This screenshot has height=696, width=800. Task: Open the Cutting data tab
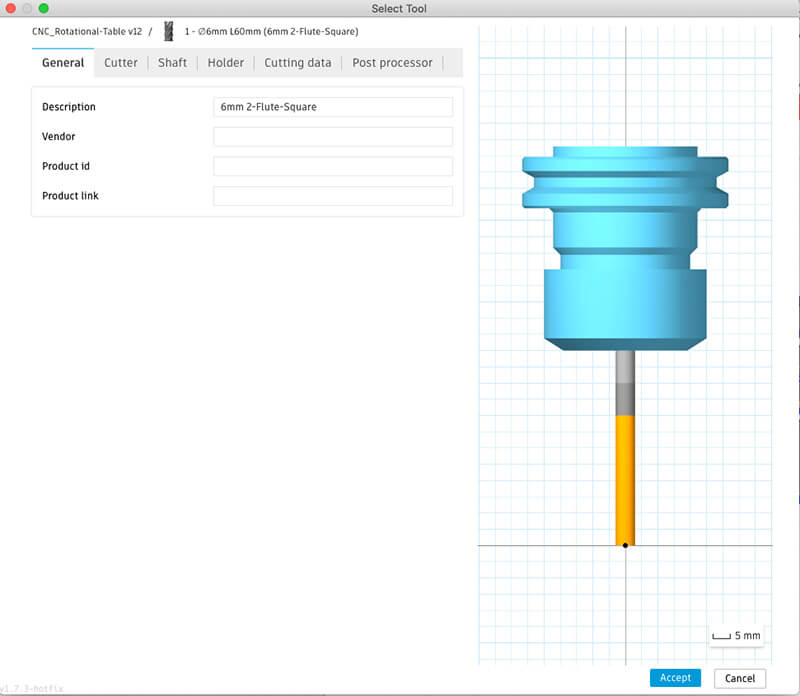pos(297,63)
